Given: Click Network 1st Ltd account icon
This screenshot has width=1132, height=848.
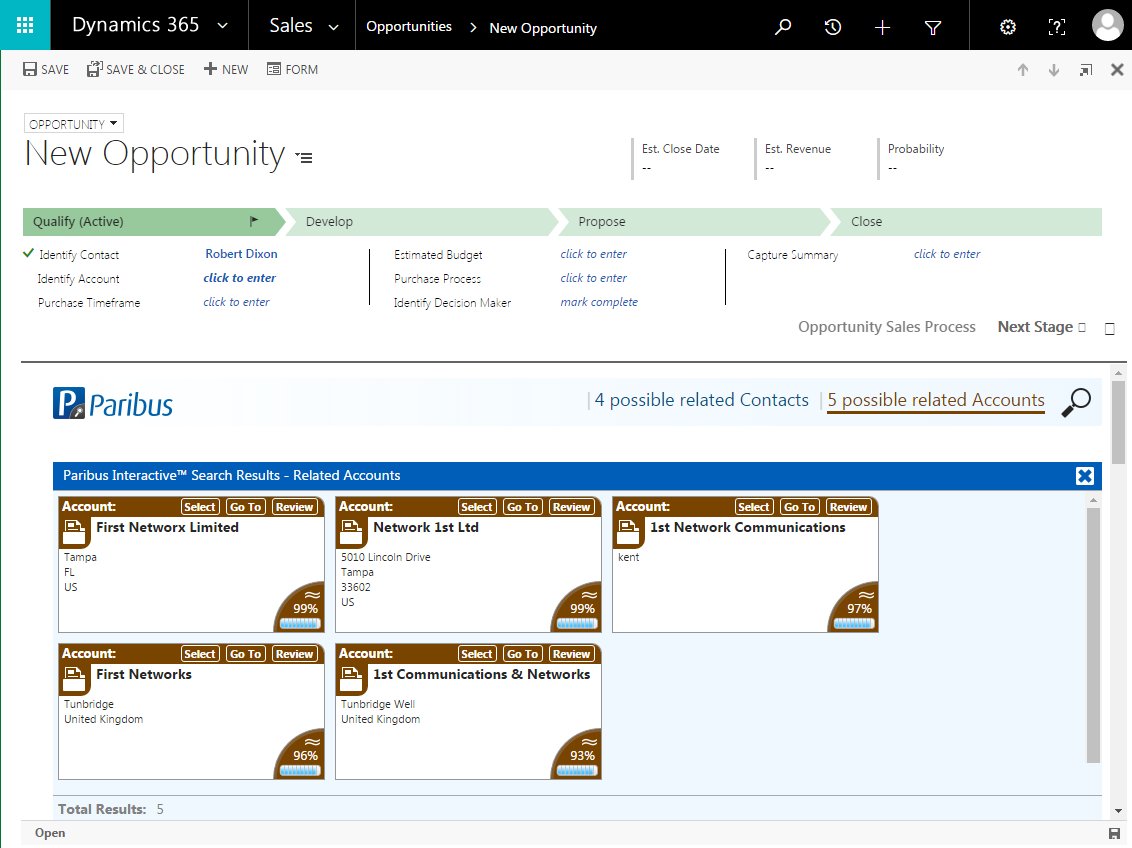Looking at the screenshot, I should coord(352,533).
